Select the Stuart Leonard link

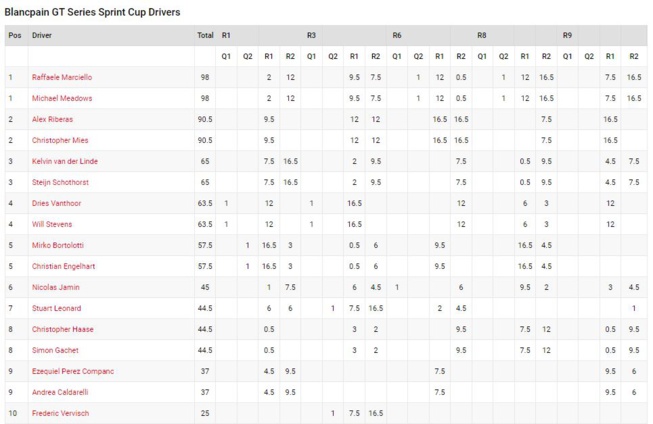[x=56, y=308]
